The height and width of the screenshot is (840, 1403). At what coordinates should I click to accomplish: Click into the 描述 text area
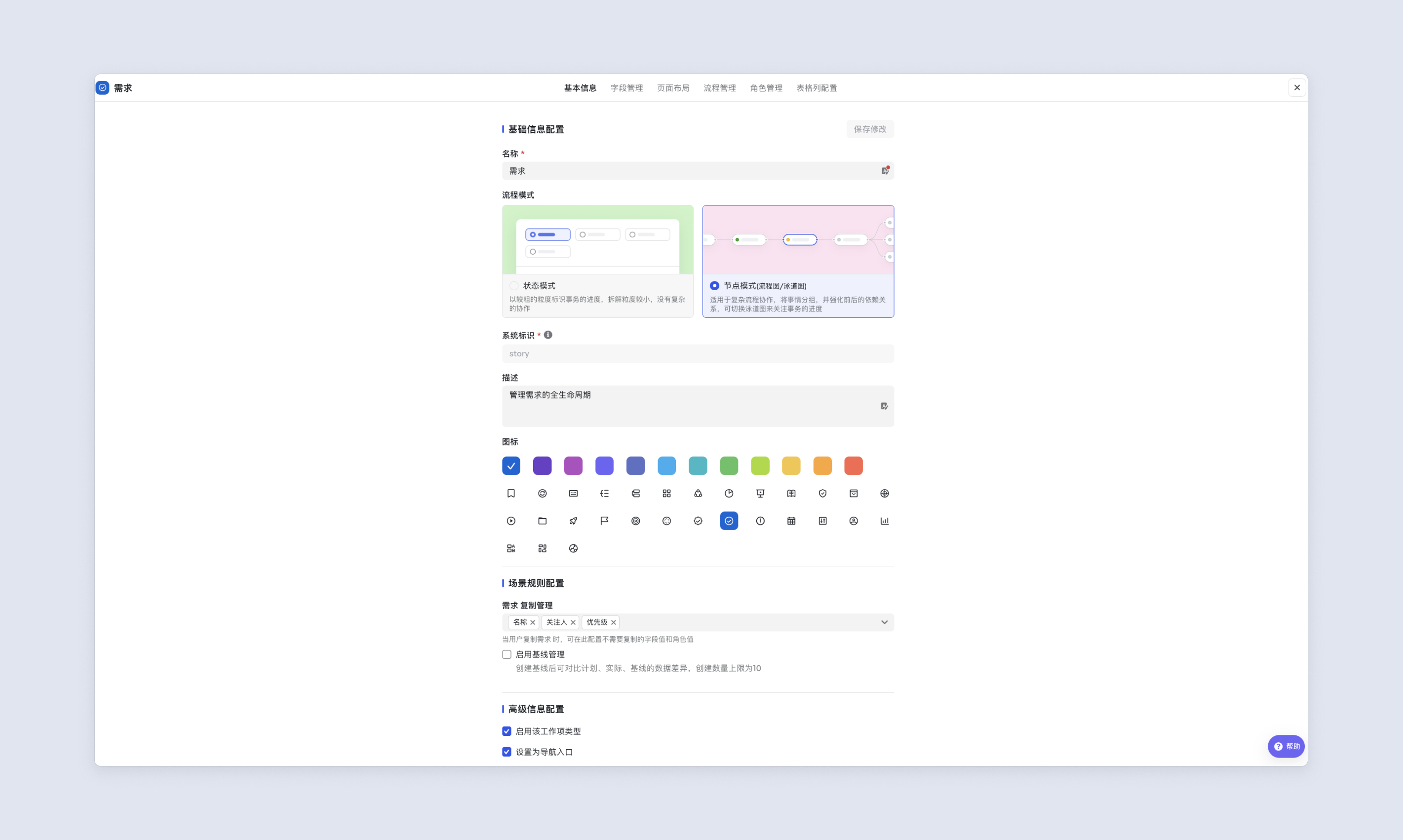[x=698, y=406]
